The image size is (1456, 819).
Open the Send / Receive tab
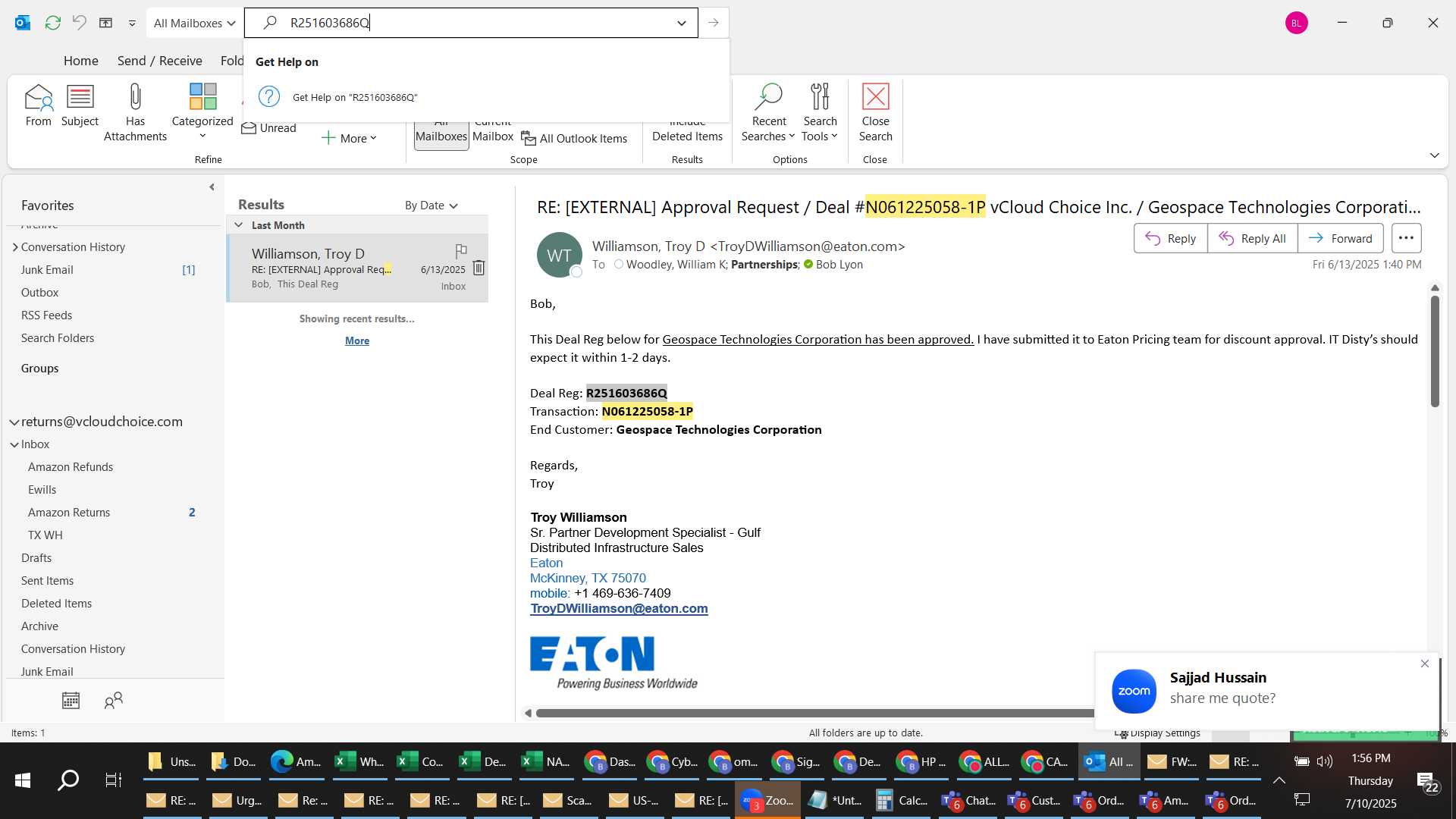(x=159, y=61)
